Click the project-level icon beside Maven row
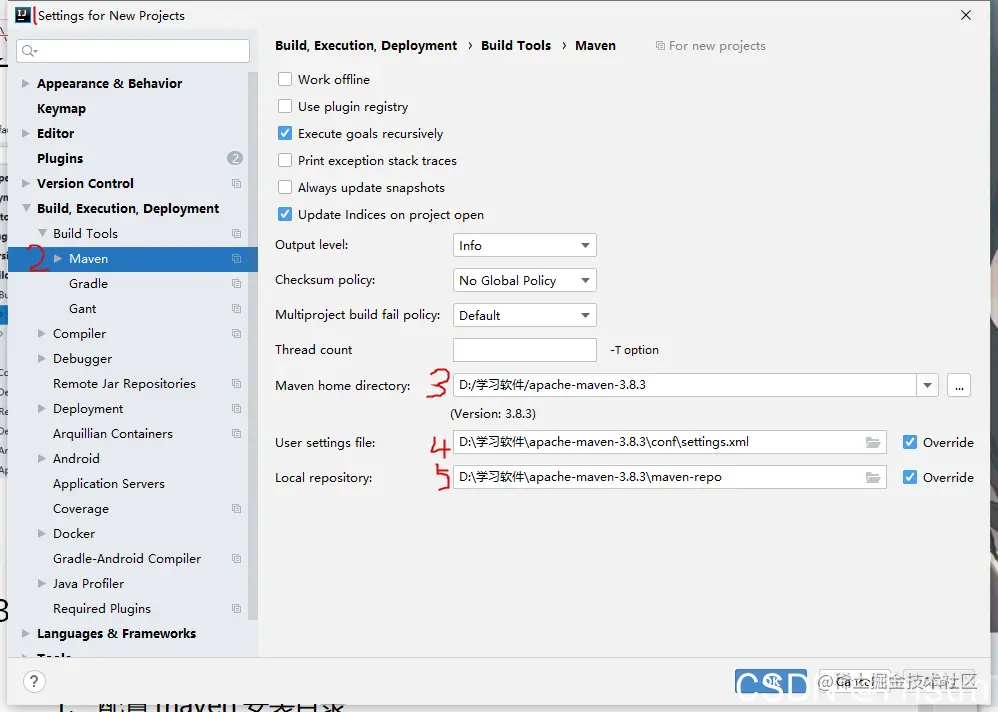 pos(237,258)
